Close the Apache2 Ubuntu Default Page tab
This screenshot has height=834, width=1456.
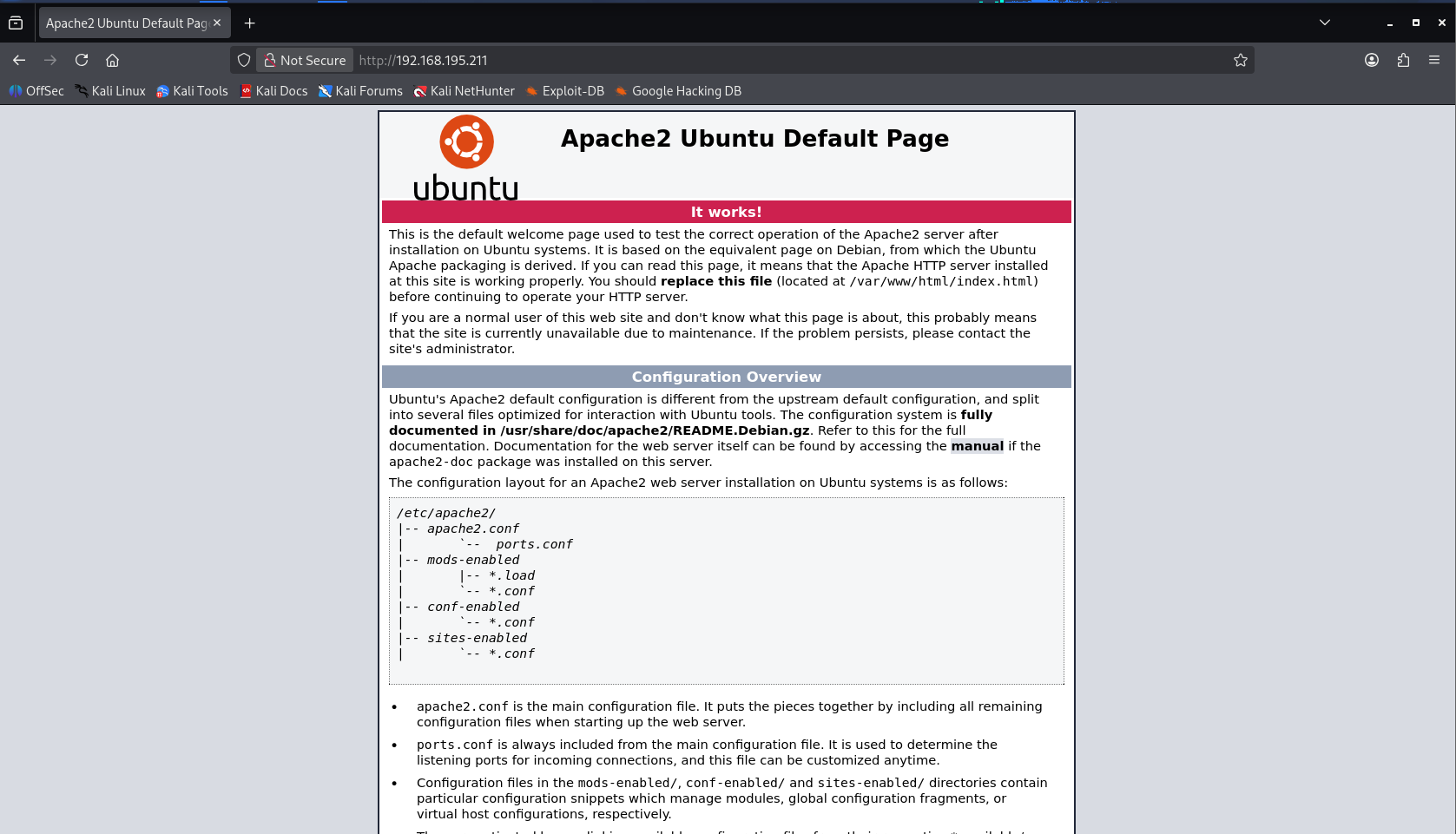pos(217,23)
